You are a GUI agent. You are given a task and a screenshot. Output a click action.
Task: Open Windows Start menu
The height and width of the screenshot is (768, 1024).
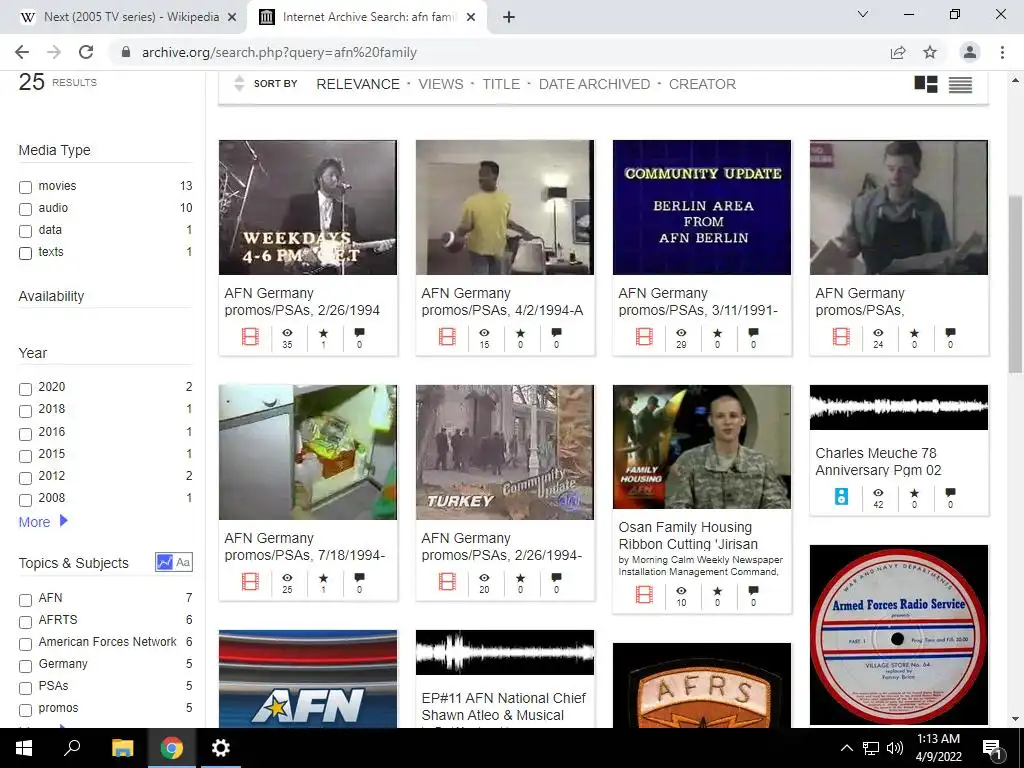tap(24, 748)
